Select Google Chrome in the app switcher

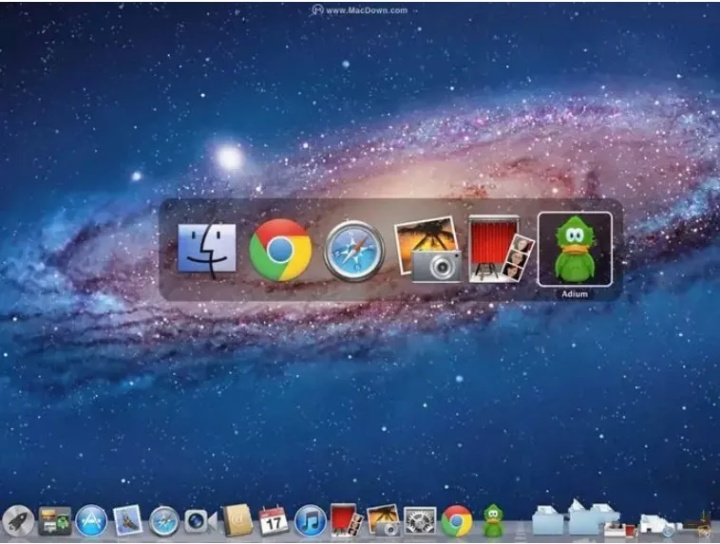(x=281, y=250)
